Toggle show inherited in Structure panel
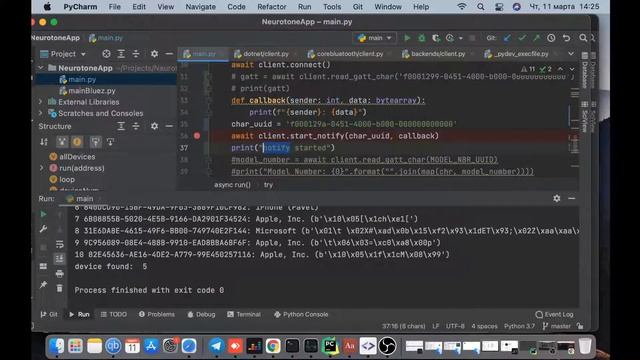This screenshot has width=640, height=360. (62, 142)
